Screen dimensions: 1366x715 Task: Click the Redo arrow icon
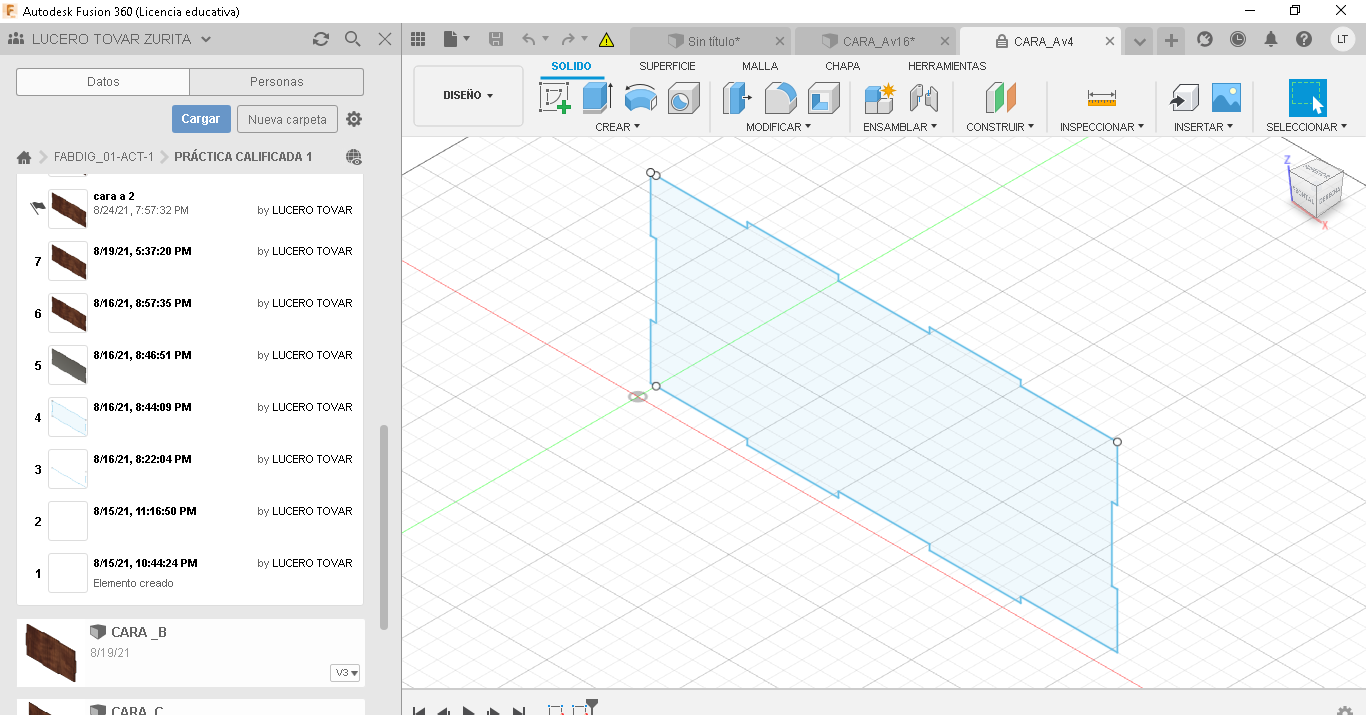coord(568,39)
